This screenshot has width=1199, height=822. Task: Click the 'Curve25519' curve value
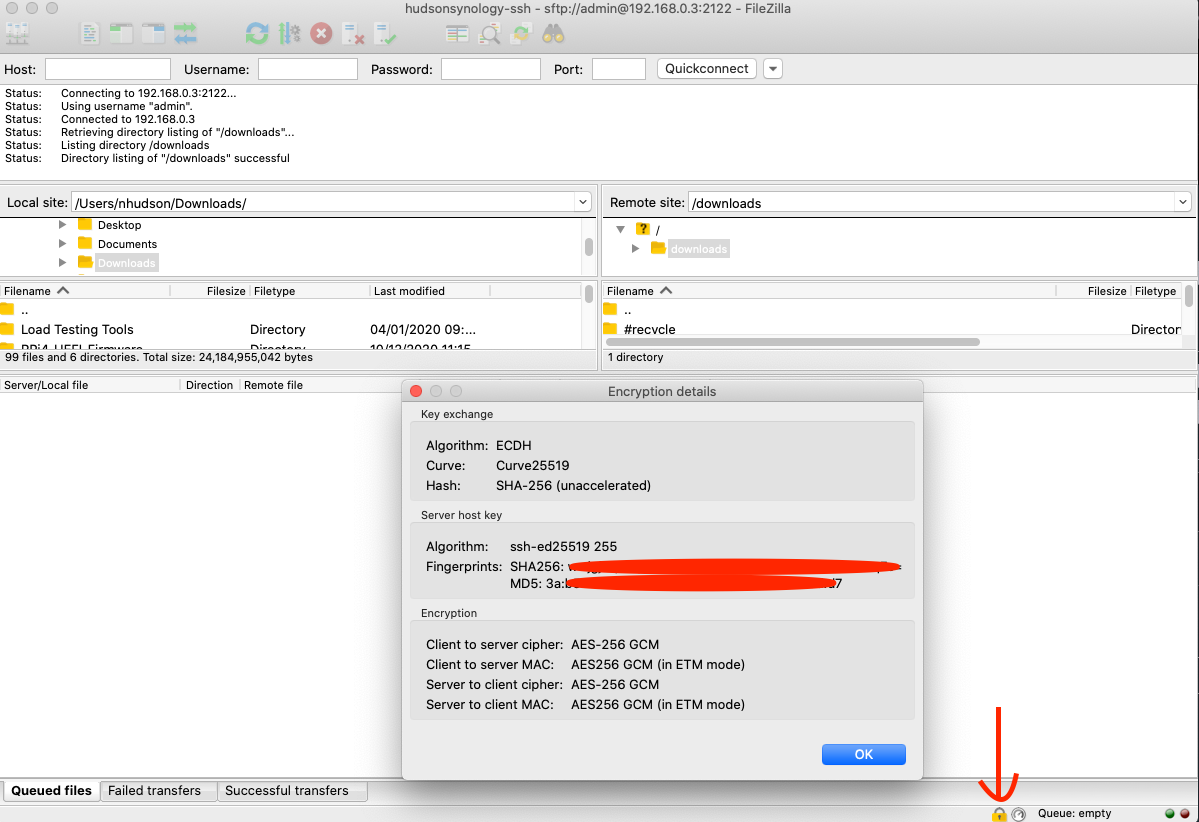pos(533,466)
